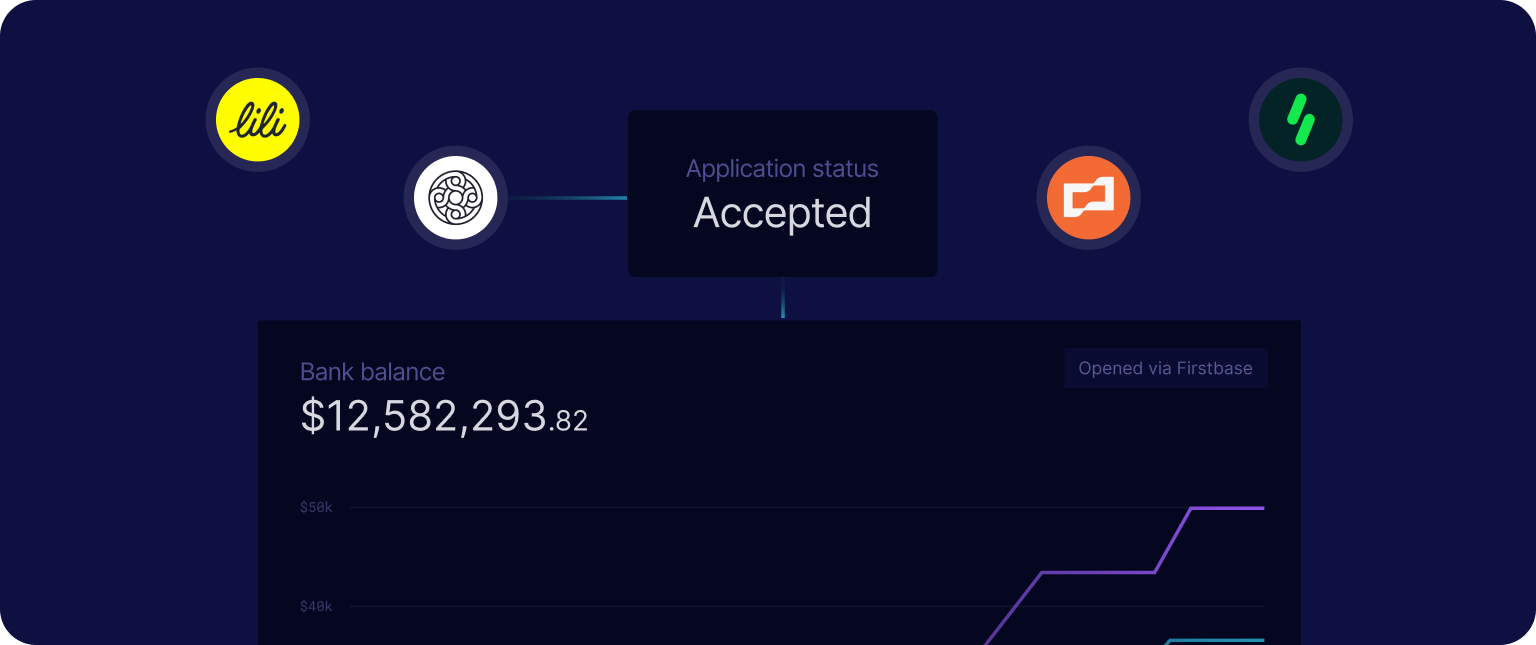Click purple line's top plateau at $50k

(x=1227, y=508)
